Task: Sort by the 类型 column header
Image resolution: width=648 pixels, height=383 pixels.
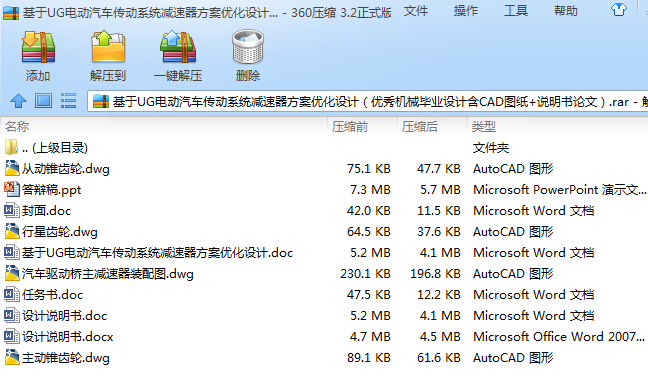Action: (484, 126)
